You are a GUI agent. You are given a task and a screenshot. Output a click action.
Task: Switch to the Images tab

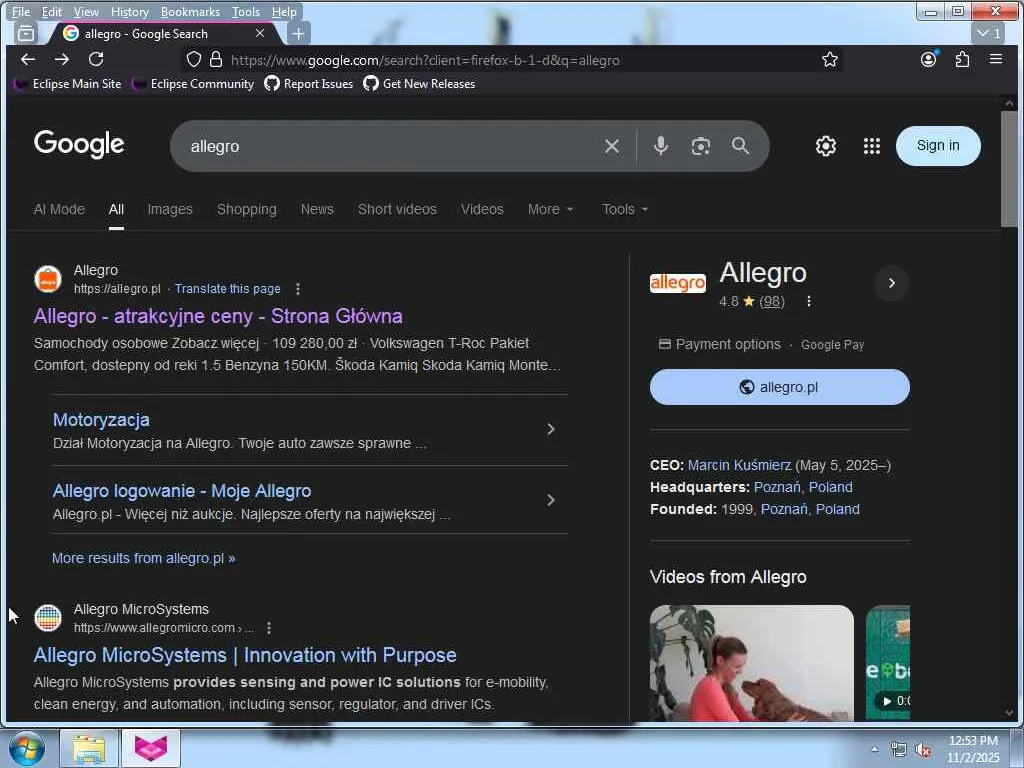point(170,209)
